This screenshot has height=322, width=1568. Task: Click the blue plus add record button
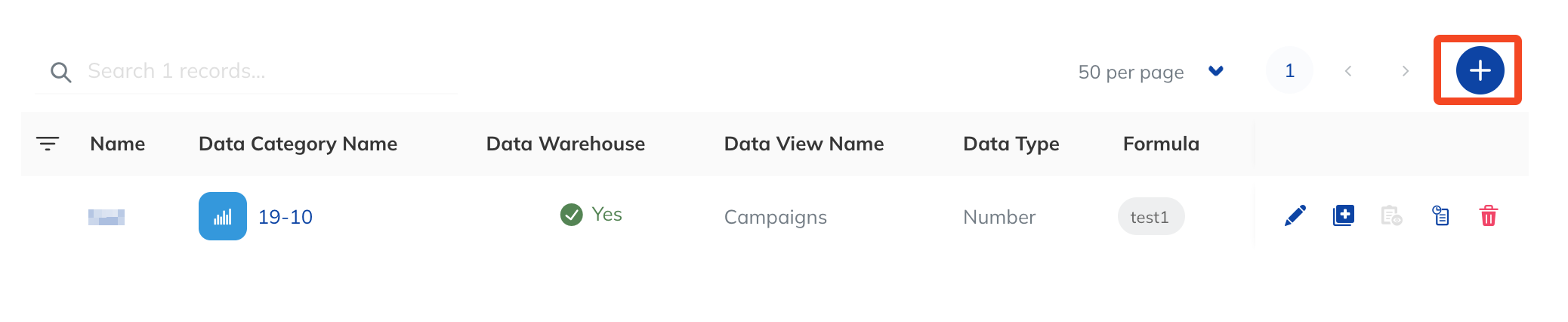[x=1480, y=70]
